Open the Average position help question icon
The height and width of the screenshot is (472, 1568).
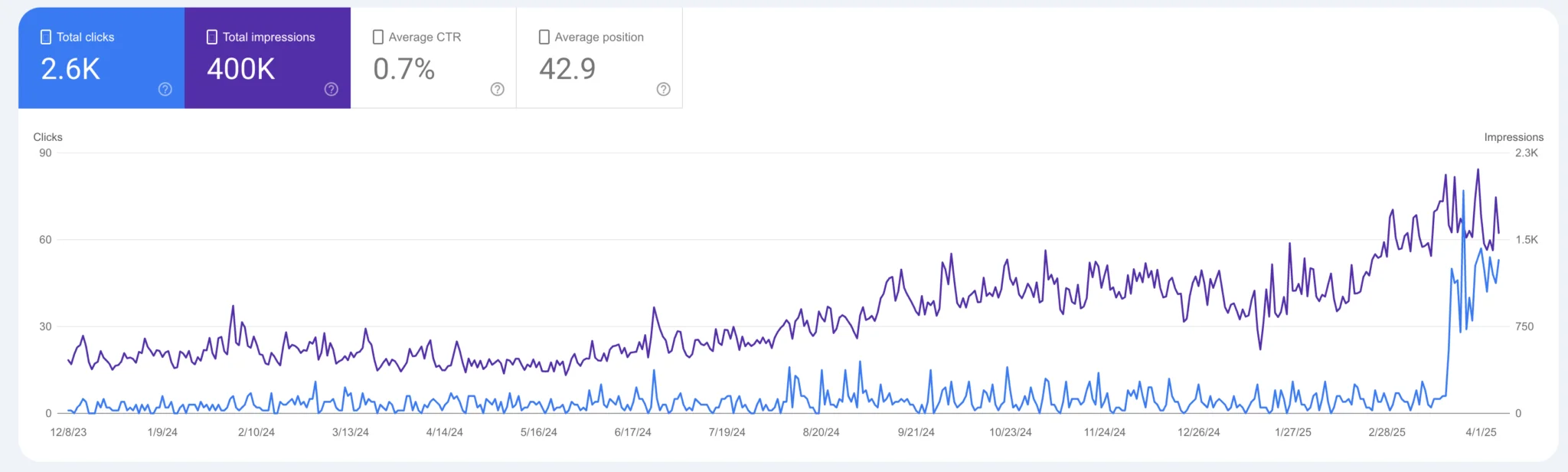click(663, 90)
